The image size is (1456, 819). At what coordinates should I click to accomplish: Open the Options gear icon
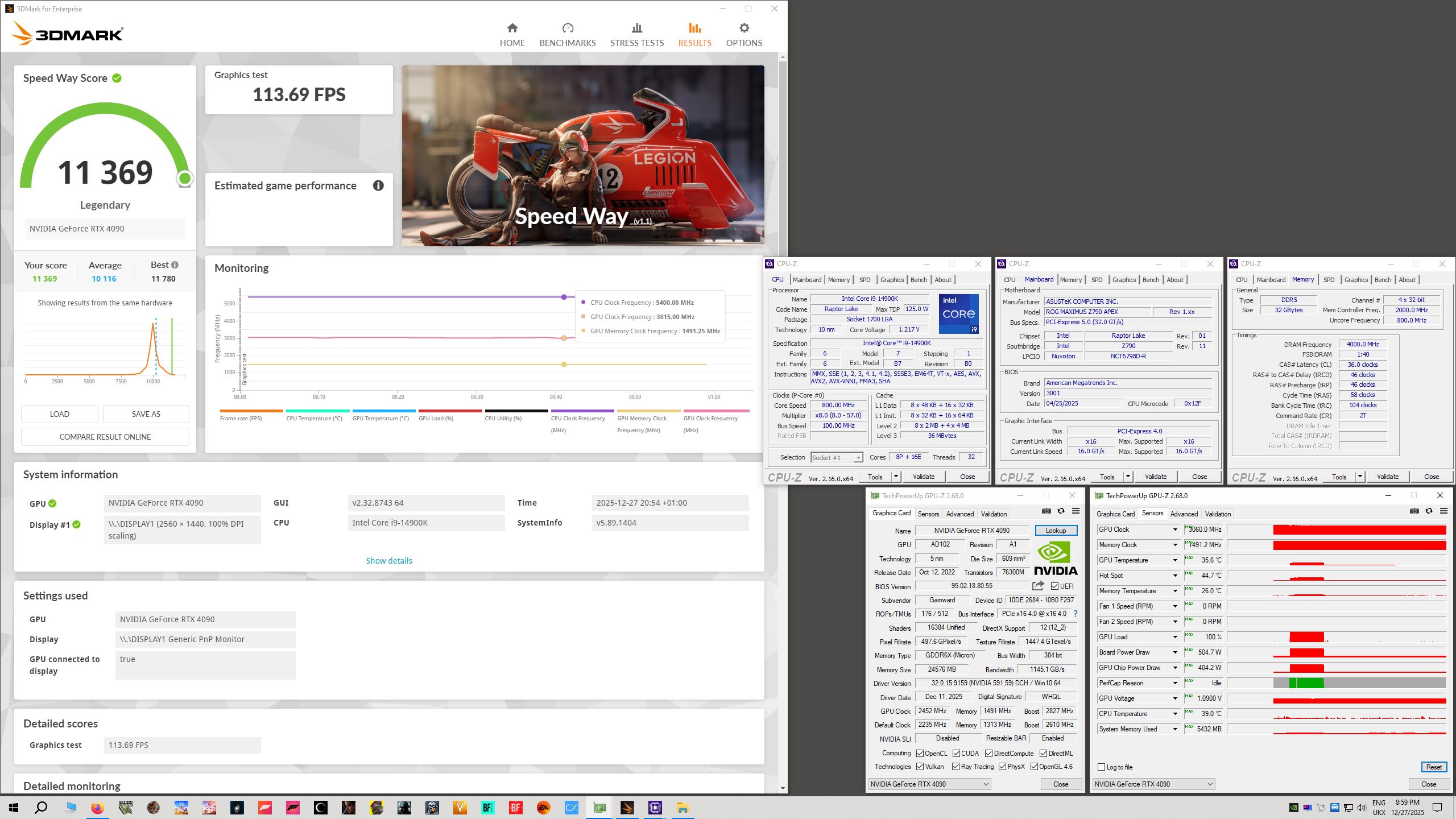point(743,28)
